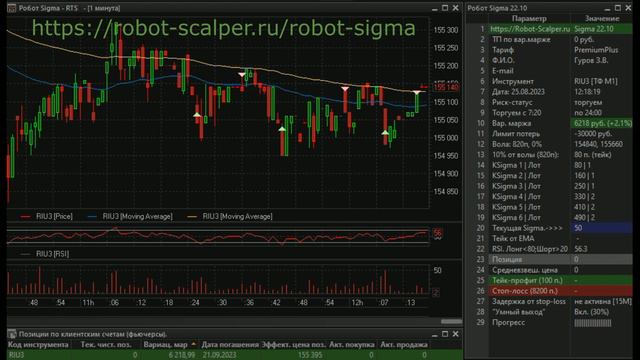
Task: Maximize the Робот Sigma 22.10 table window
Action: [618, 8]
